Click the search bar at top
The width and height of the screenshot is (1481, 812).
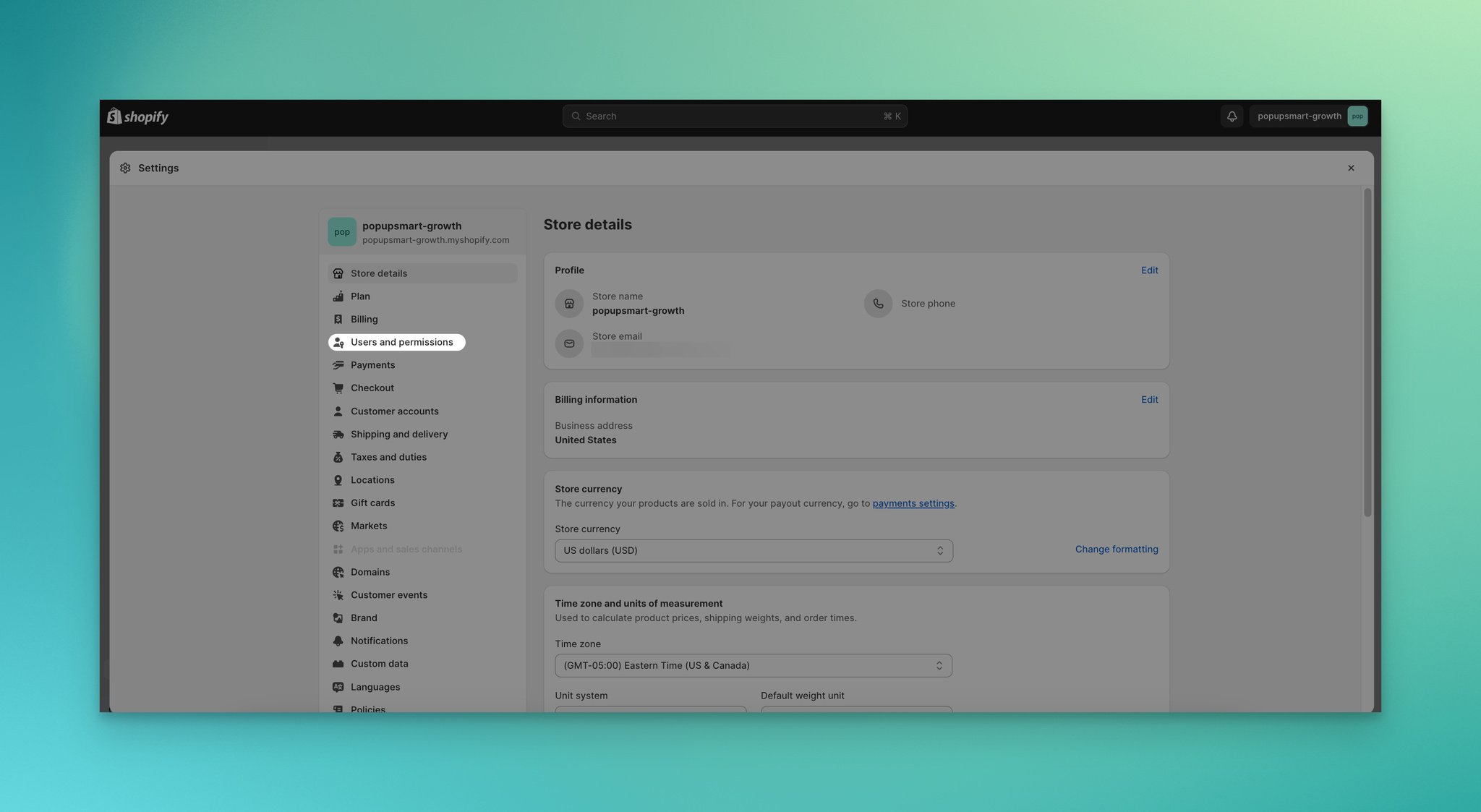735,116
